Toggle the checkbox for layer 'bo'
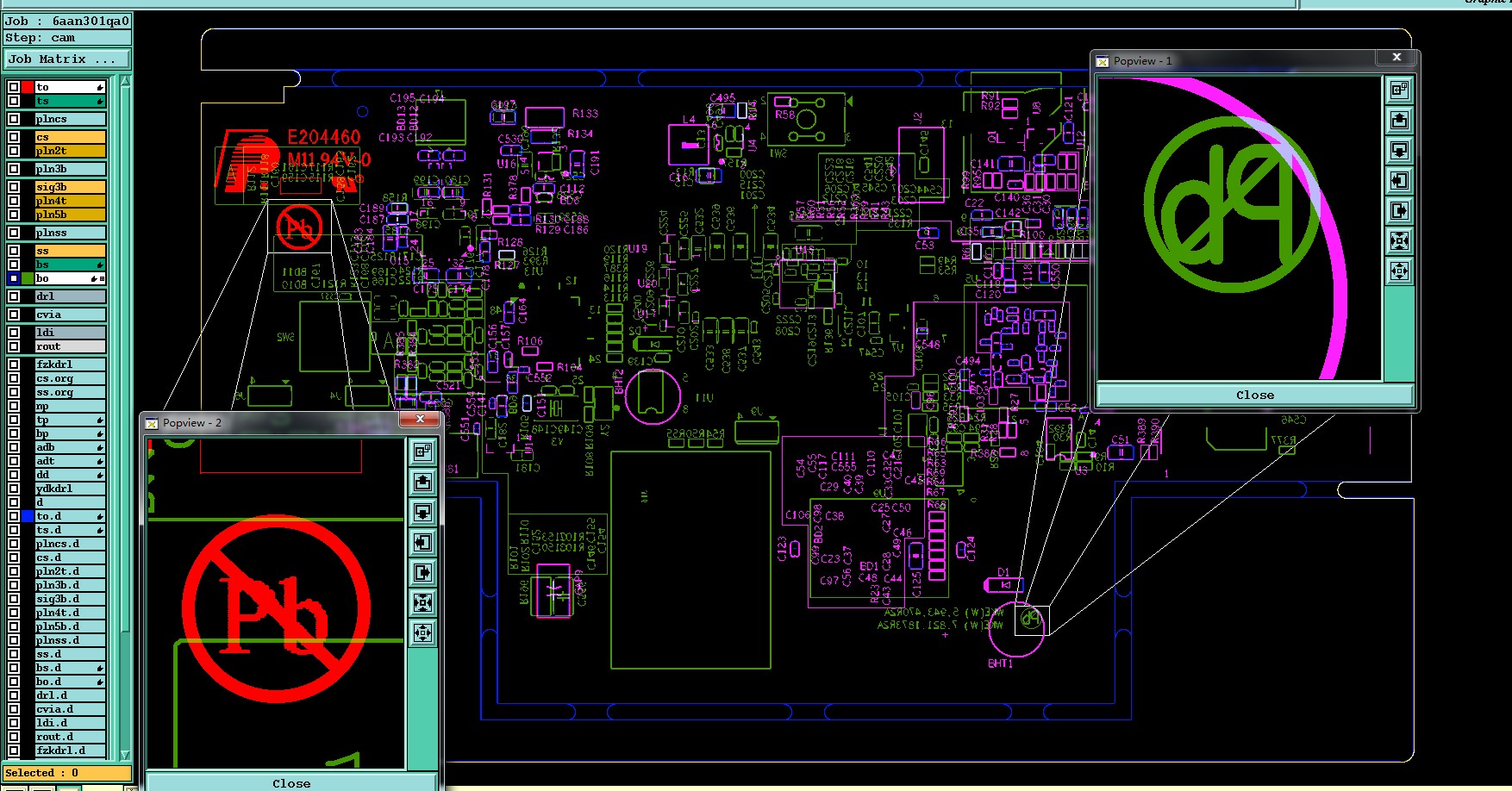The image size is (1512, 791). [x=14, y=278]
